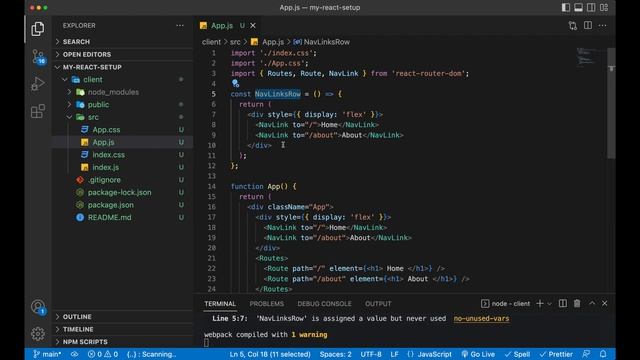Click errors and warnings count in status bar

103,354
